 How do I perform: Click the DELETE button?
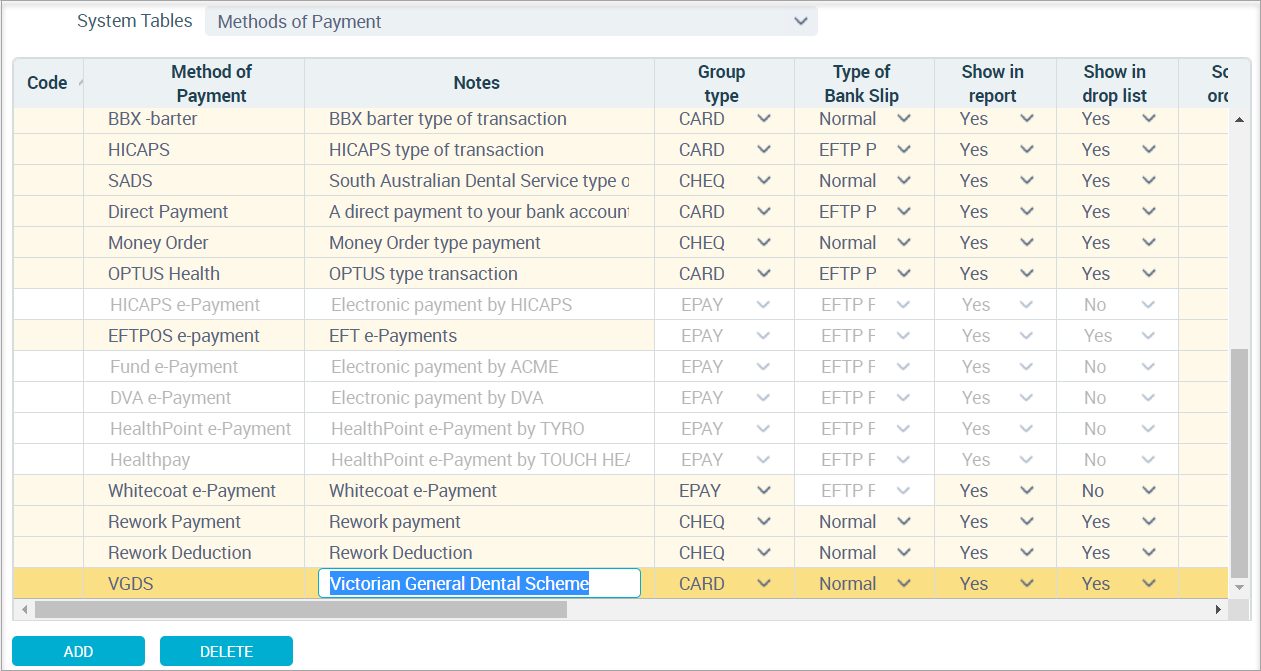click(x=226, y=651)
